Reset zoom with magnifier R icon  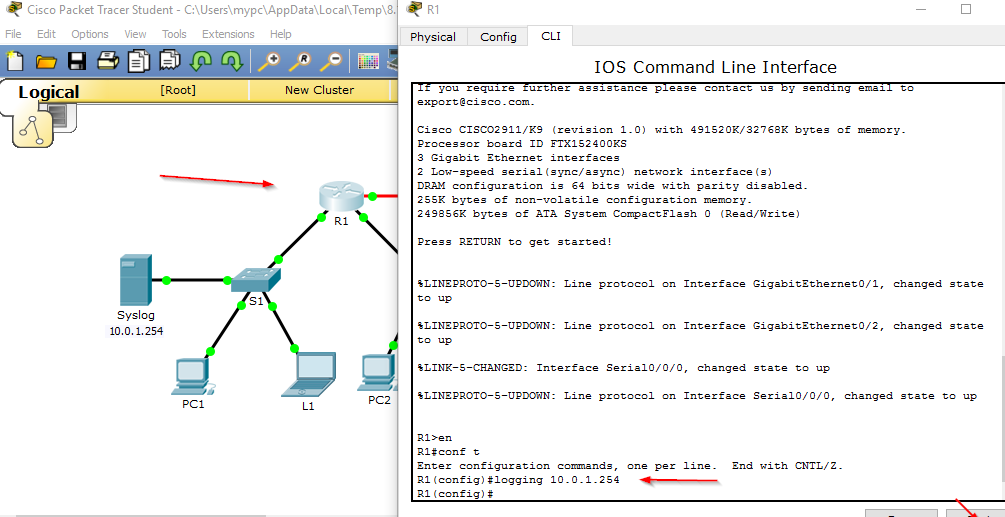click(300, 62)
